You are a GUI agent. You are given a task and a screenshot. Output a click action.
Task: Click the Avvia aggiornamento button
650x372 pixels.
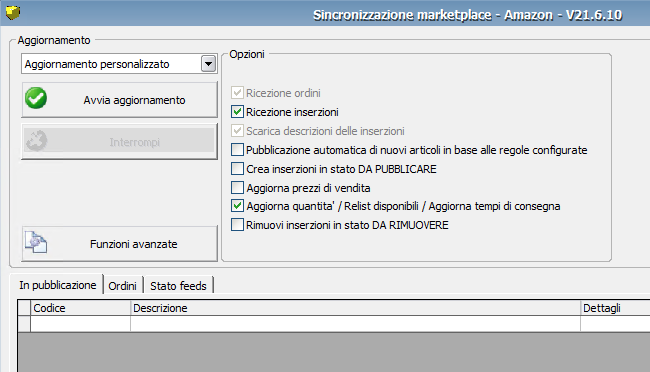(x=119, y=100)
